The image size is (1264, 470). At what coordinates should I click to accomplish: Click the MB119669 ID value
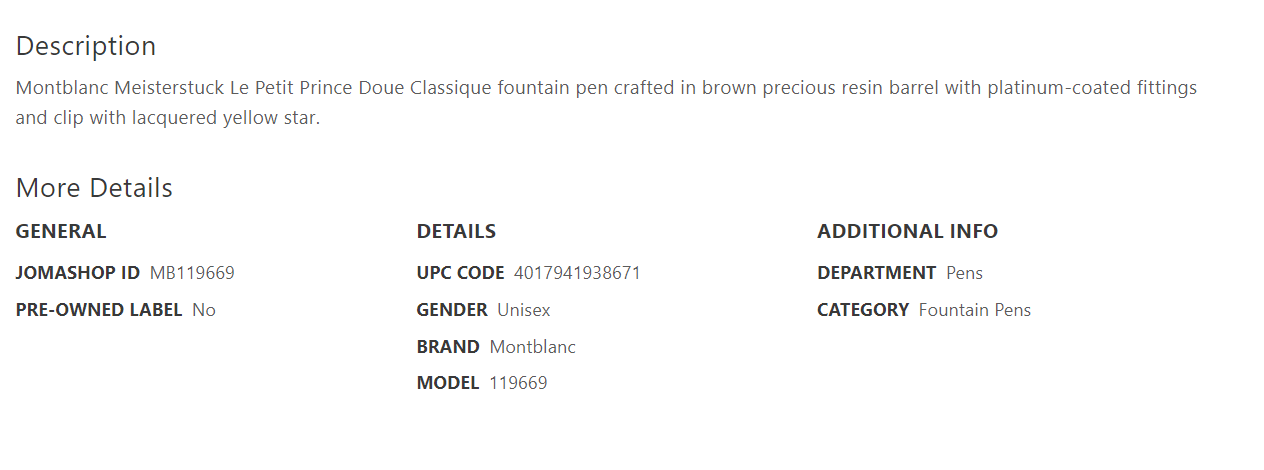pyautogui.click(x=192, y=273)
